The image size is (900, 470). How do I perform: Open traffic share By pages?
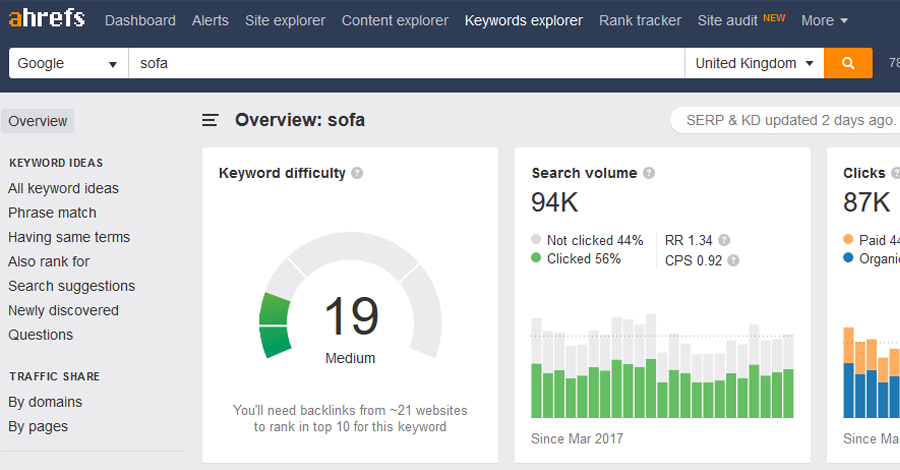tap(38, 426)
